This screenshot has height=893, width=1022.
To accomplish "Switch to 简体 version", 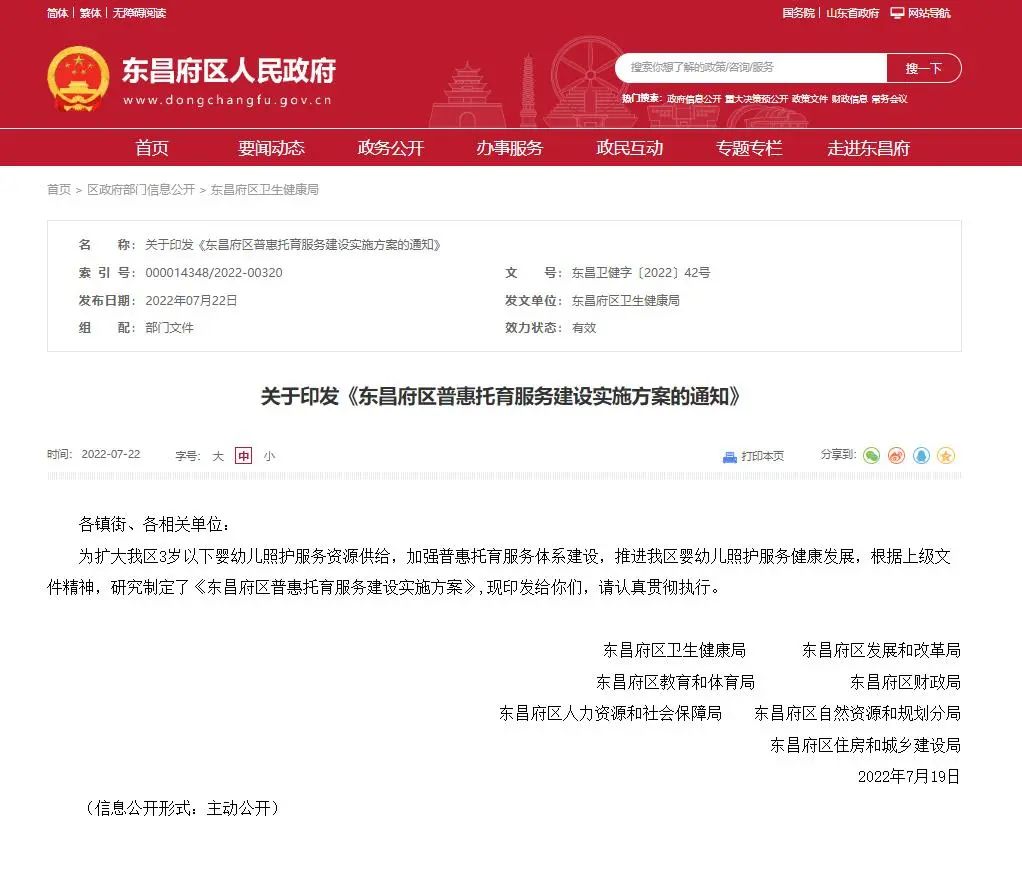I will (57, 13).
